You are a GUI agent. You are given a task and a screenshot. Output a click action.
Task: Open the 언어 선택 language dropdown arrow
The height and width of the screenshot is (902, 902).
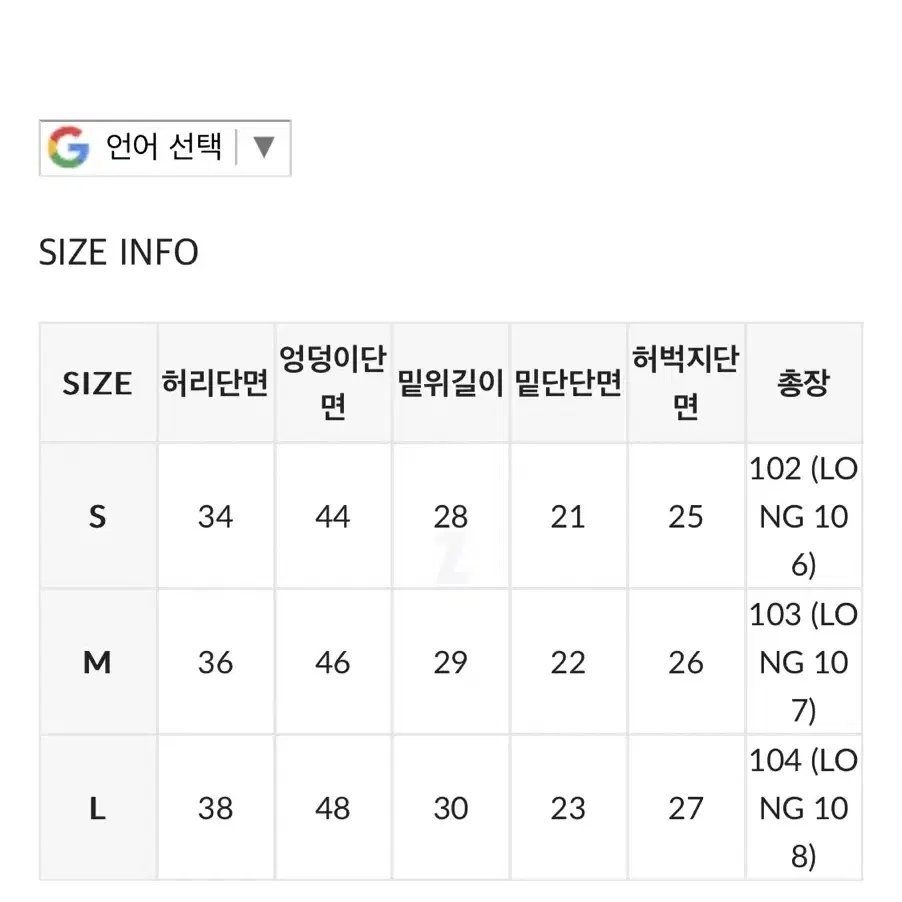click(x=263, y=147)
